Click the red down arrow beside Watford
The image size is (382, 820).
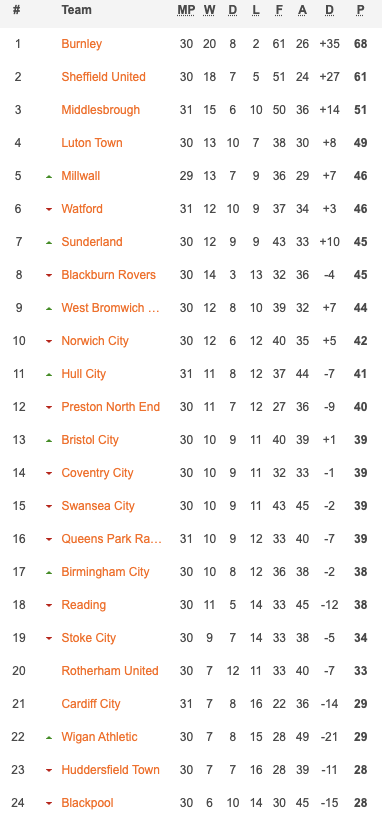(49, 210)
